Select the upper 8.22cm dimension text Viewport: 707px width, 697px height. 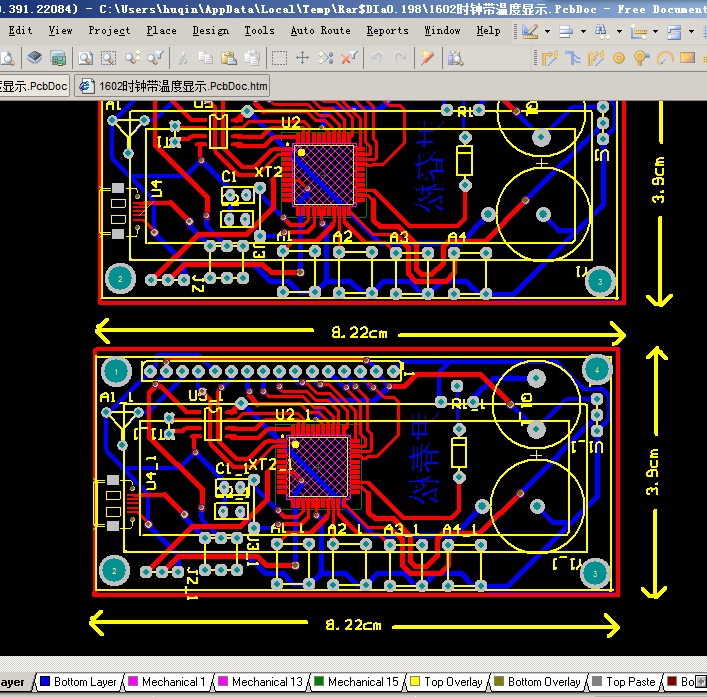359,333
